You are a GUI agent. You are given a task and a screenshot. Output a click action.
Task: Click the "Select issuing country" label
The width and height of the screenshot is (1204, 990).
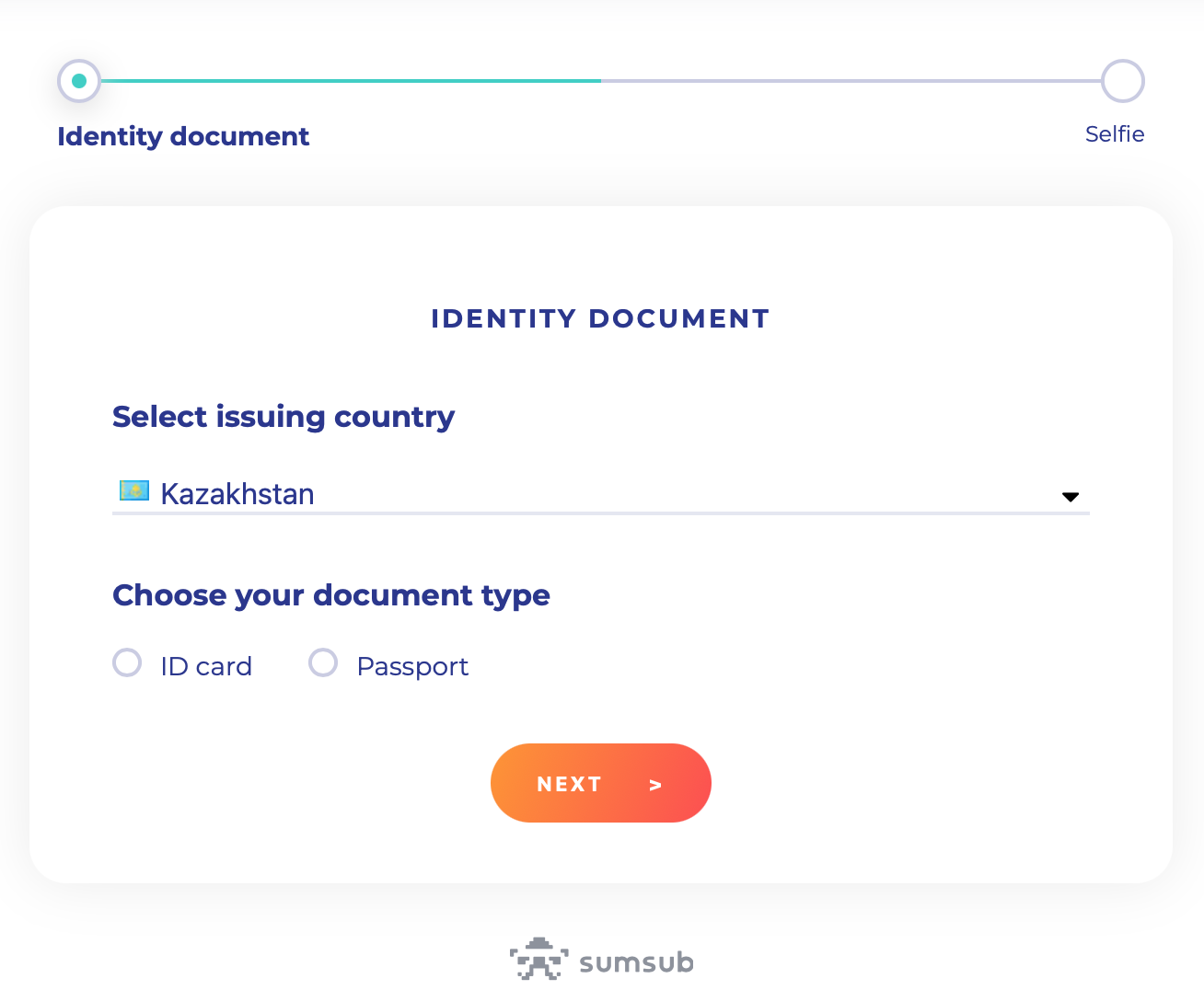[284, 417]
